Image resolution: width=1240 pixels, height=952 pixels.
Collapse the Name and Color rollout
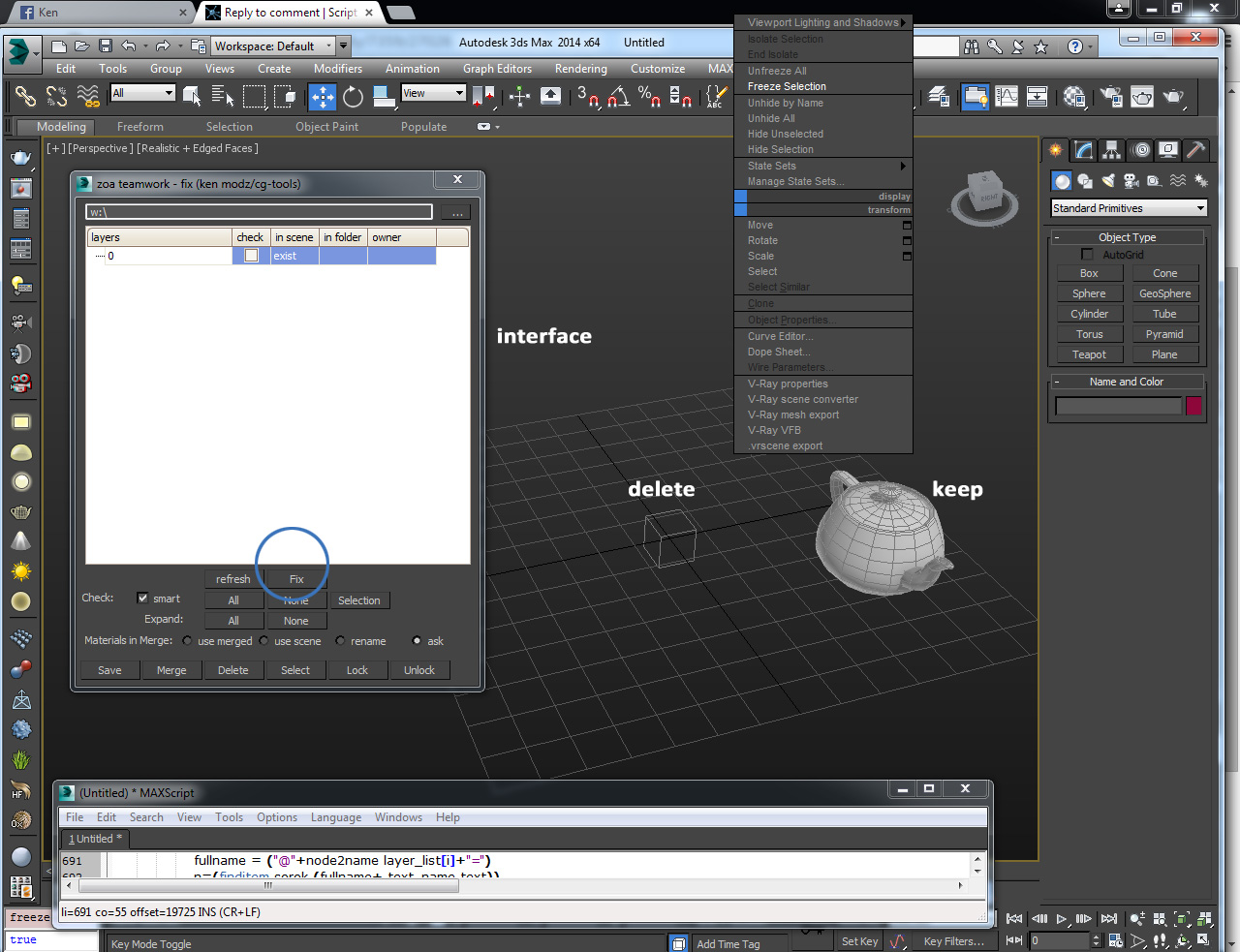tap(1127, 382)
